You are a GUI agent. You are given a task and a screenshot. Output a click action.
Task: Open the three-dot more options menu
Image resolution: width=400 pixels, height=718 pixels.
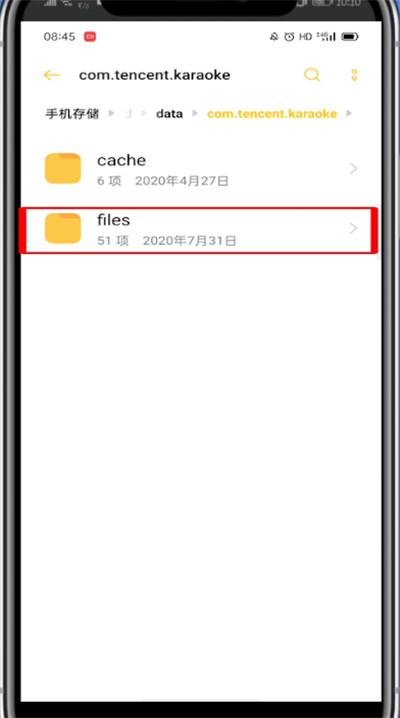[x=354, y=75]
